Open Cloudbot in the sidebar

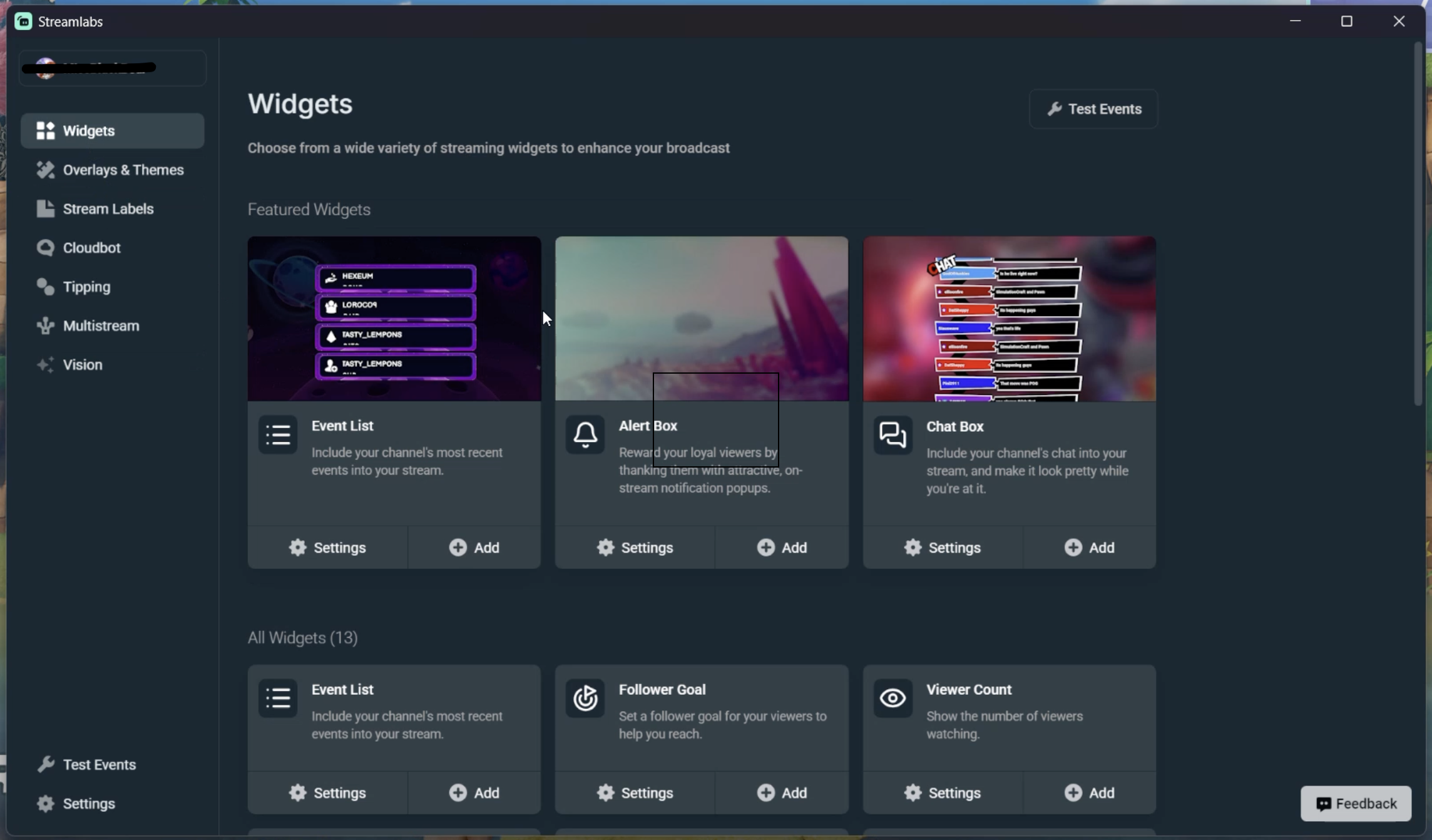click(113, 248)
